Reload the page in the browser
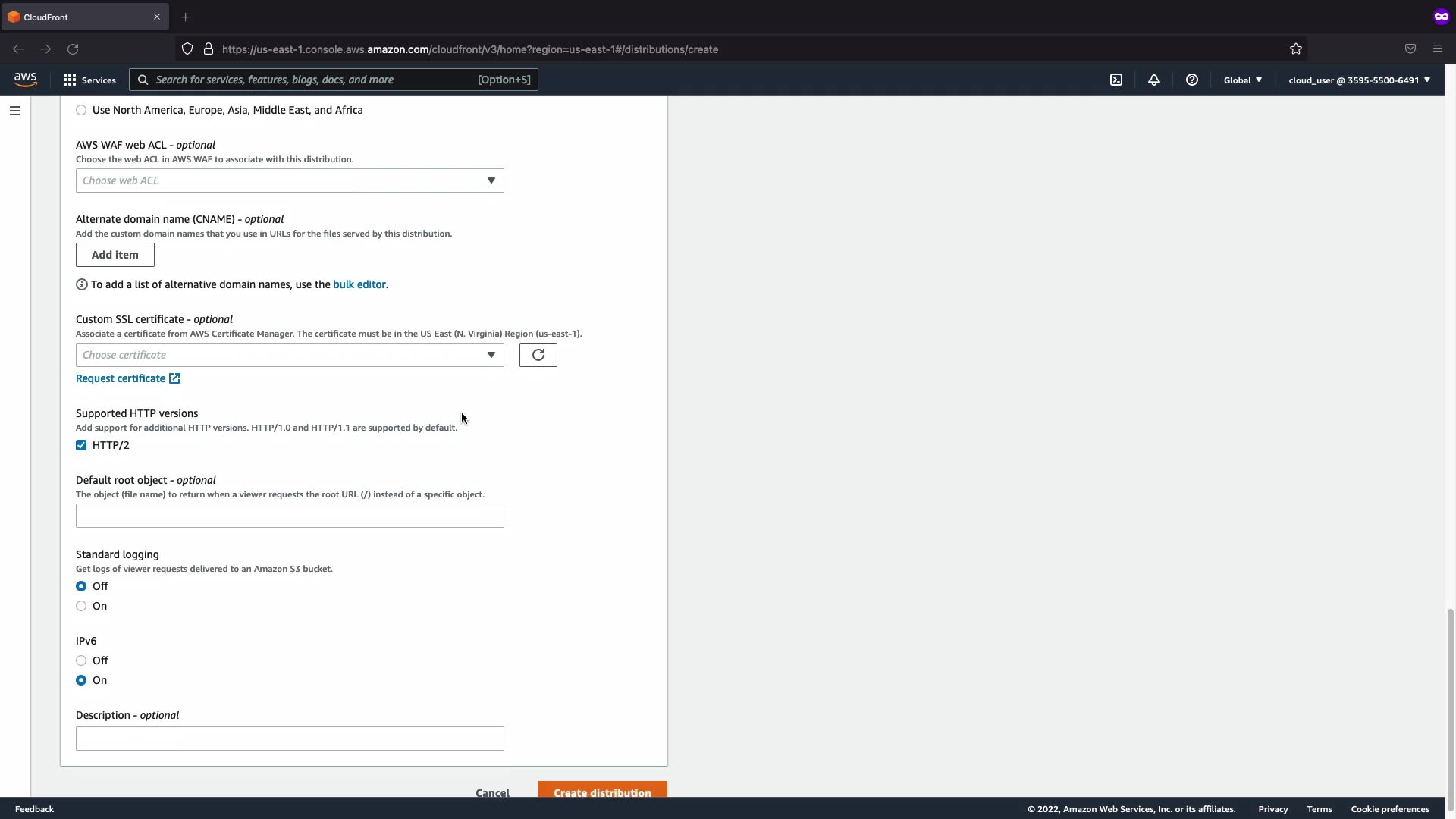Screen dimensions: 1456x819 pyautogui.click(x=73, y=49)
